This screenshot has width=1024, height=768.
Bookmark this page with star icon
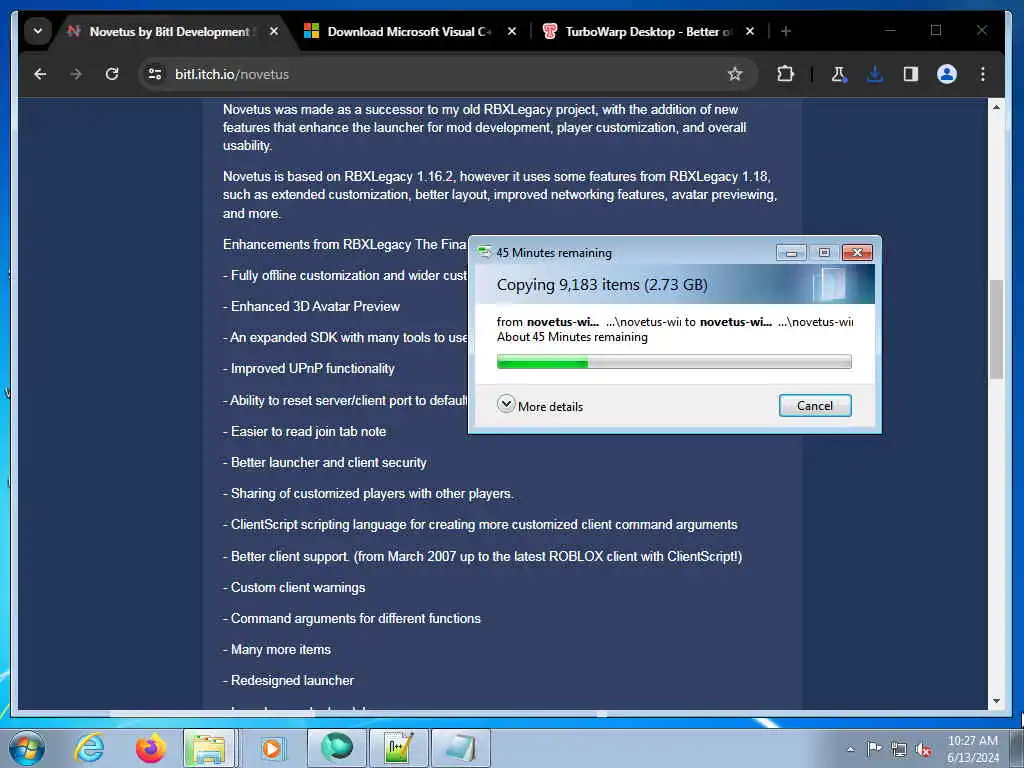click(x=735, y=74)
